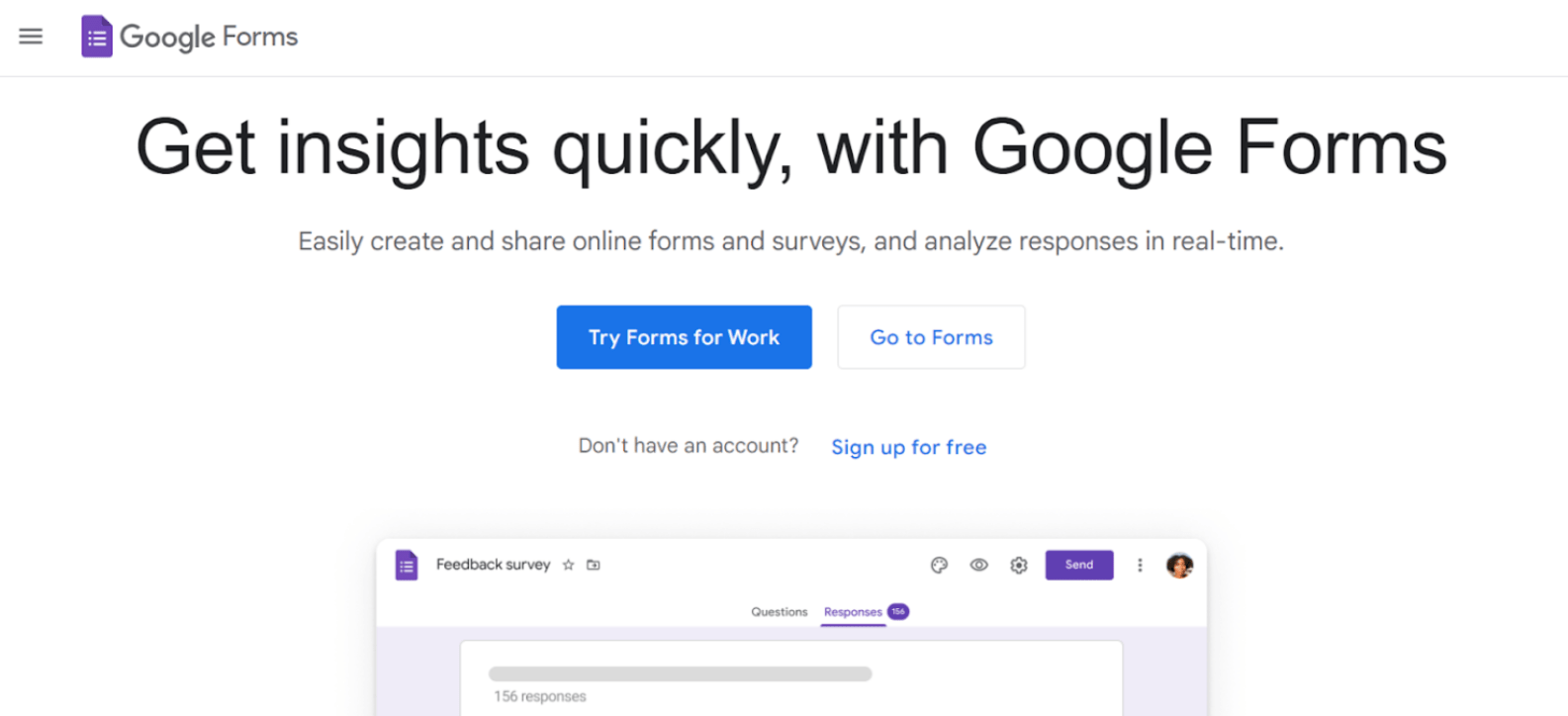The width and height of the screenshot is (1568, 716).
Task: Click Try Forms for Work button
Action: pos(684,337)
